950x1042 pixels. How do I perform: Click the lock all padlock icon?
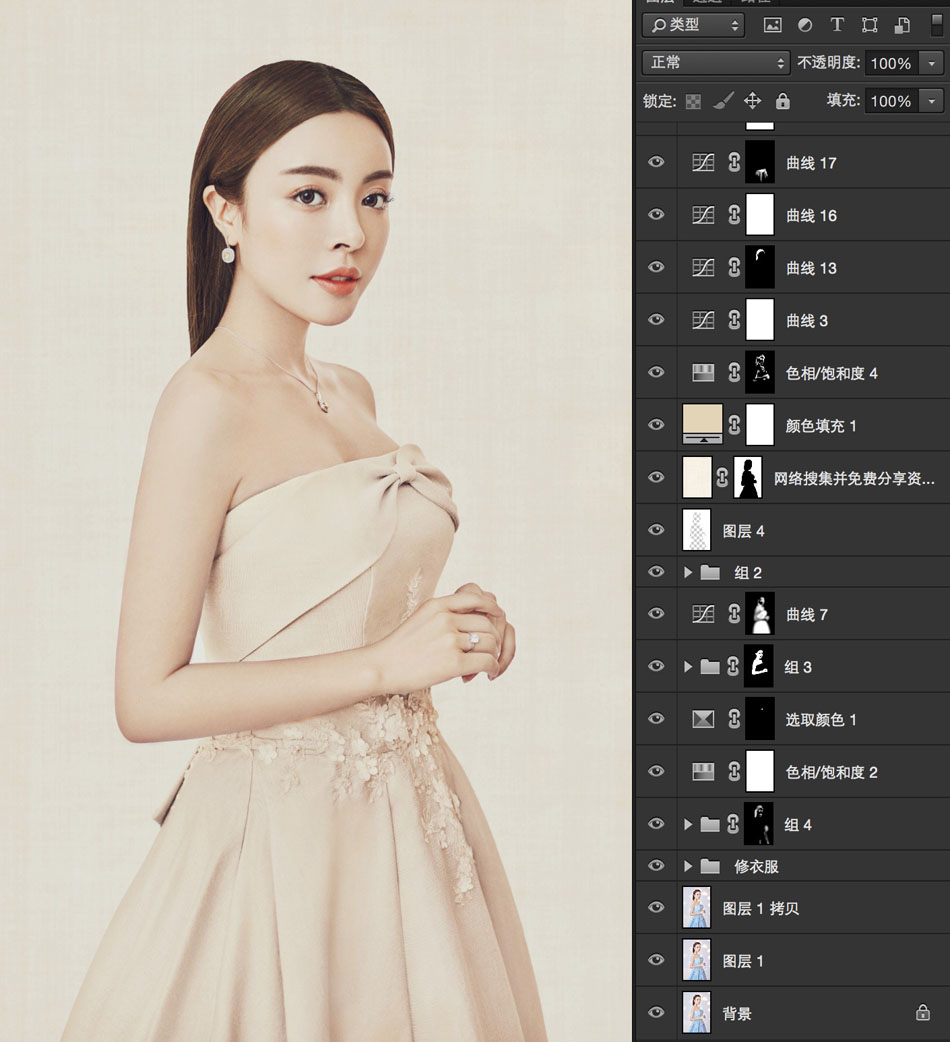pos(783,100)
